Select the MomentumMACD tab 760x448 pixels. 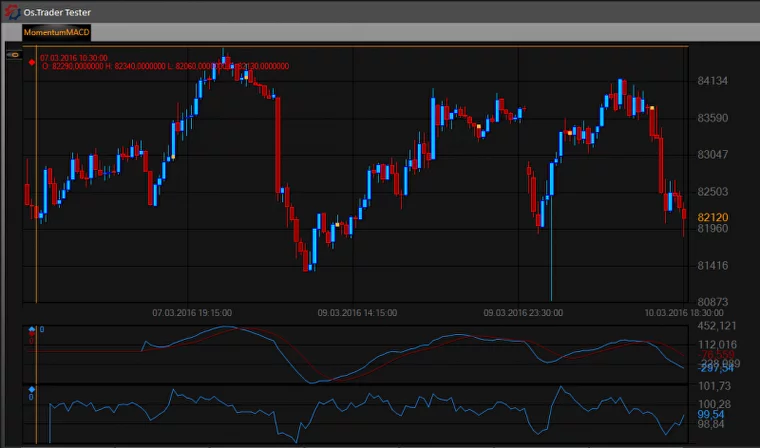click(x=56, y=32)
